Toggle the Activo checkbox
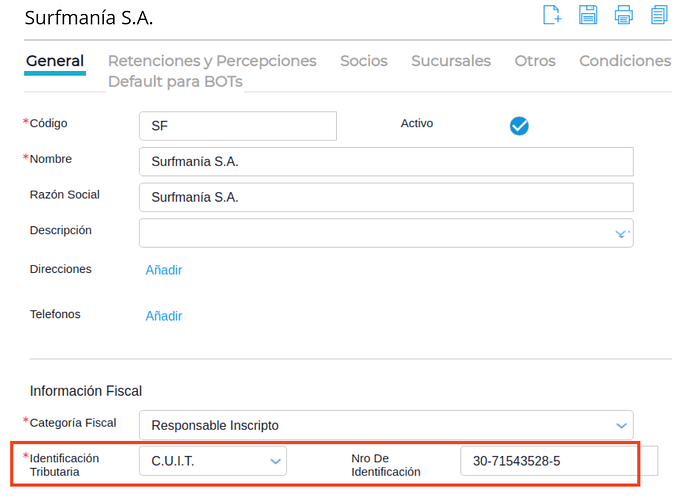The height and width of the screenshot is (499, 689). [519, 126]
